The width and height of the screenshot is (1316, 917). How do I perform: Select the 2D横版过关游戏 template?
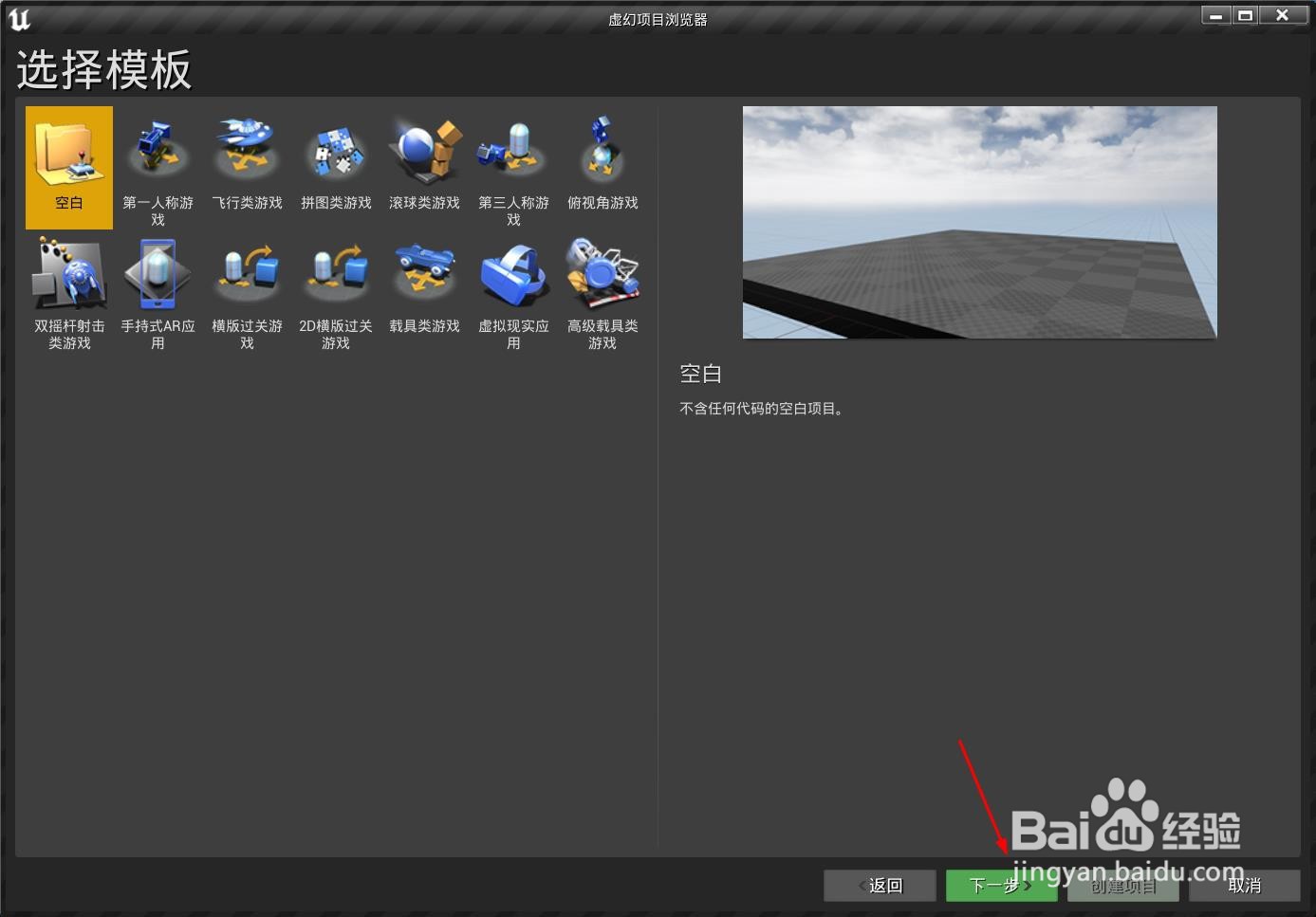click(x=336, y=293)
